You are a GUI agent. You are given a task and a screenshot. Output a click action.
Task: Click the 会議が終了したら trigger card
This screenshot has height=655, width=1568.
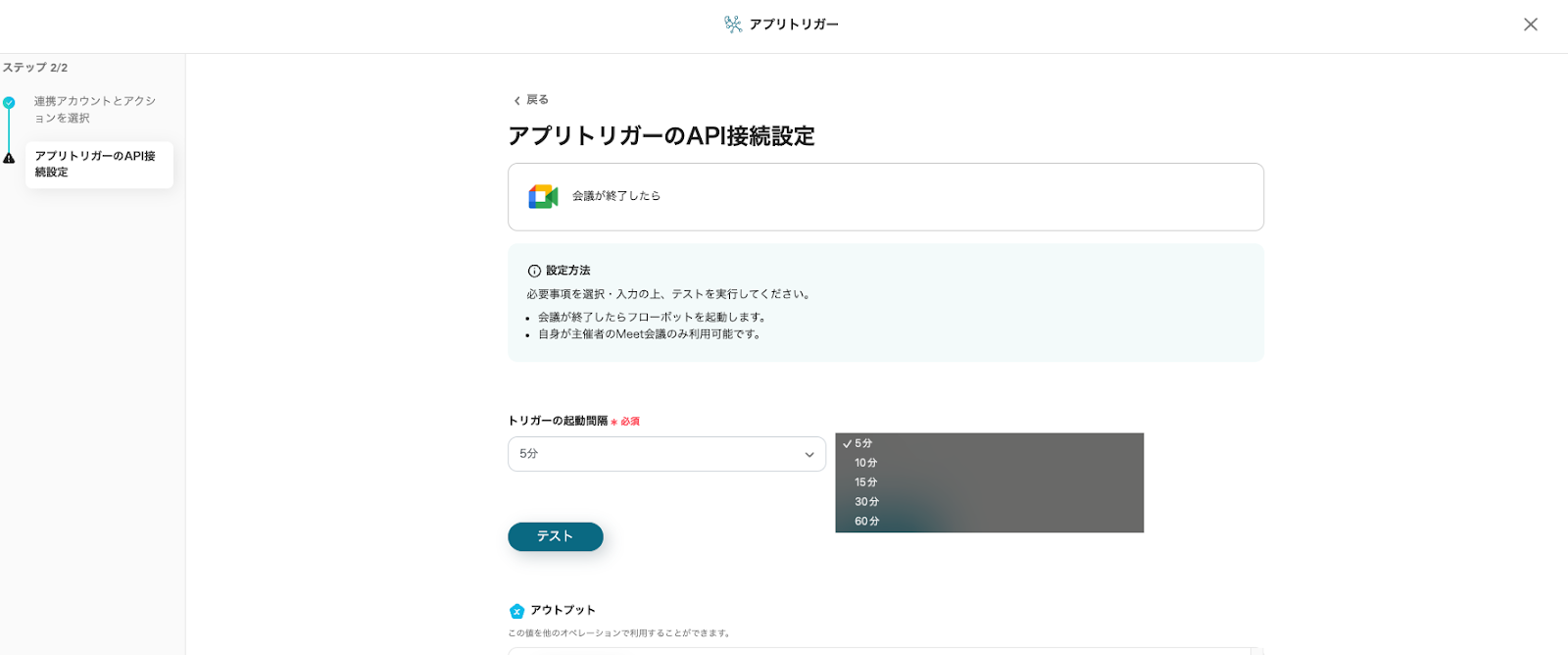pyautogui.click(x=885, y=197)
